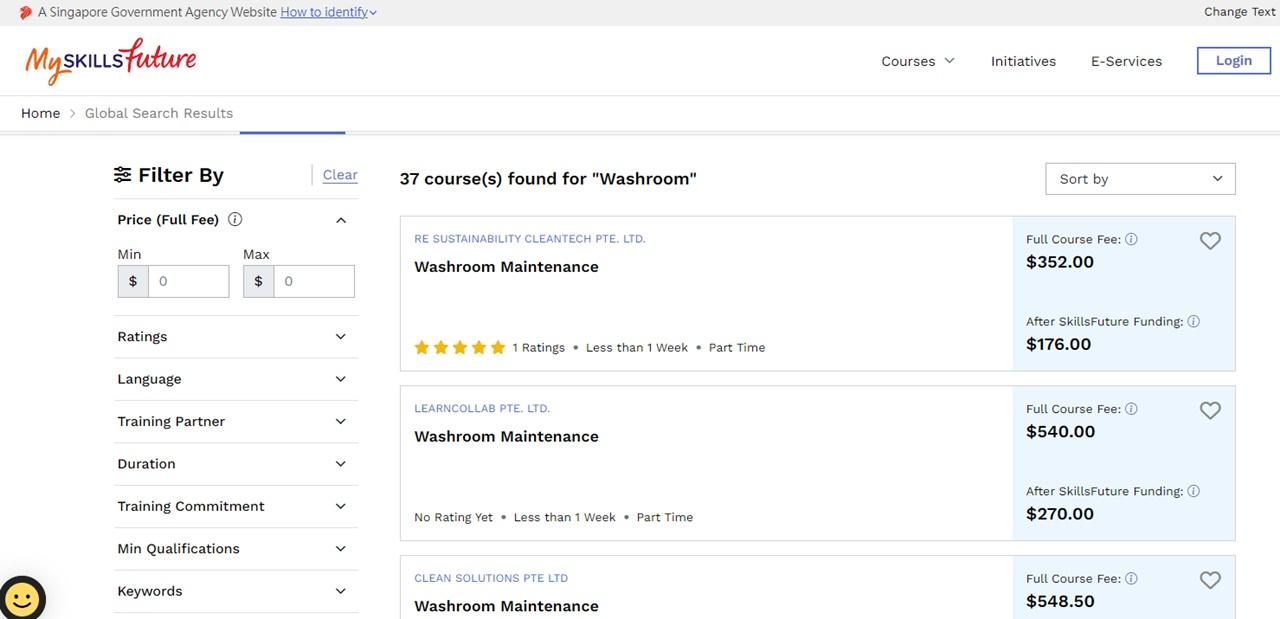Click info icon for first After SkillsFuture Funding
The image size is (1280, 619).
tap(1193, 322)
